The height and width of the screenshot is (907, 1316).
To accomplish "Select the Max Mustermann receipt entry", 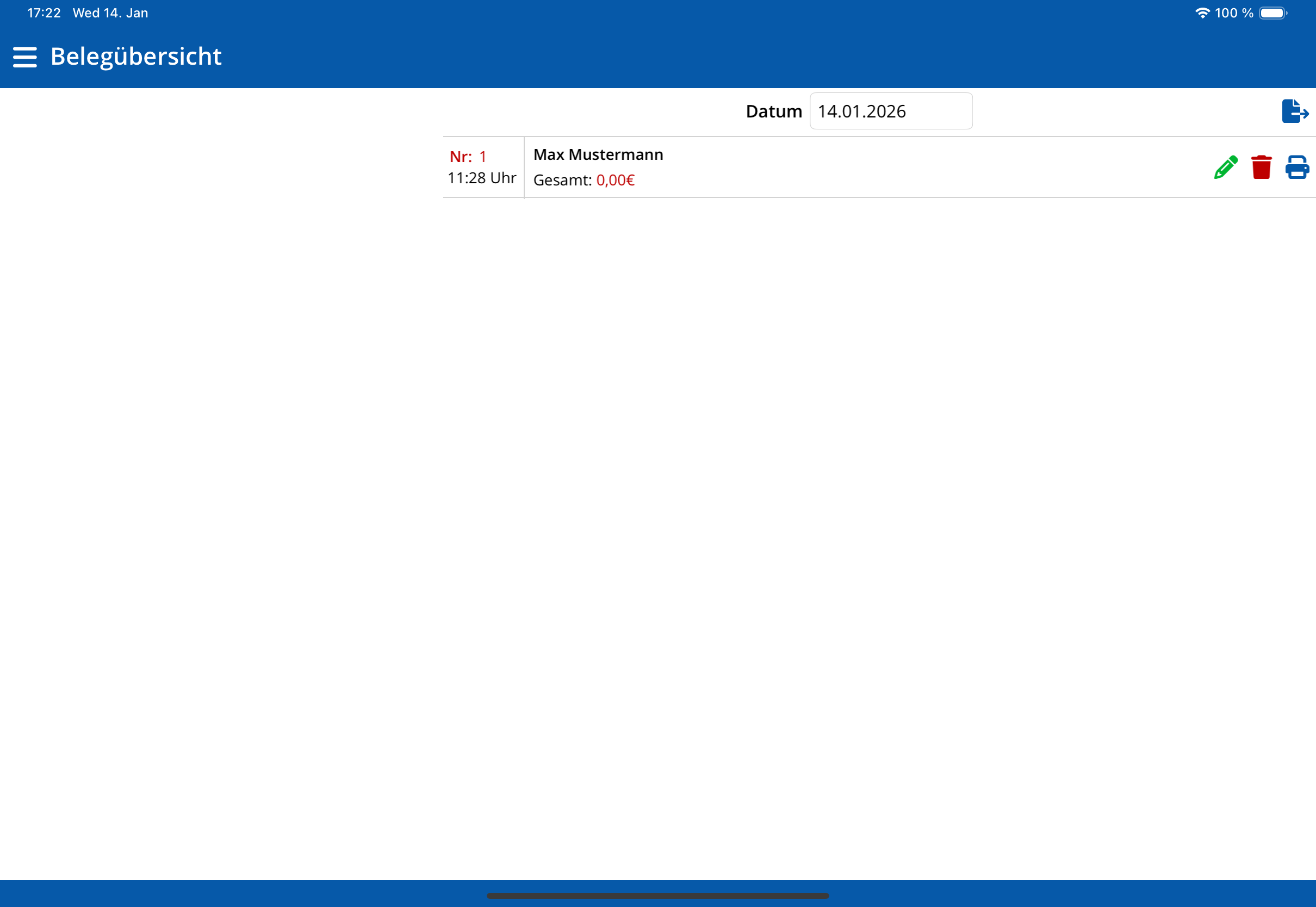I will 879,167.
